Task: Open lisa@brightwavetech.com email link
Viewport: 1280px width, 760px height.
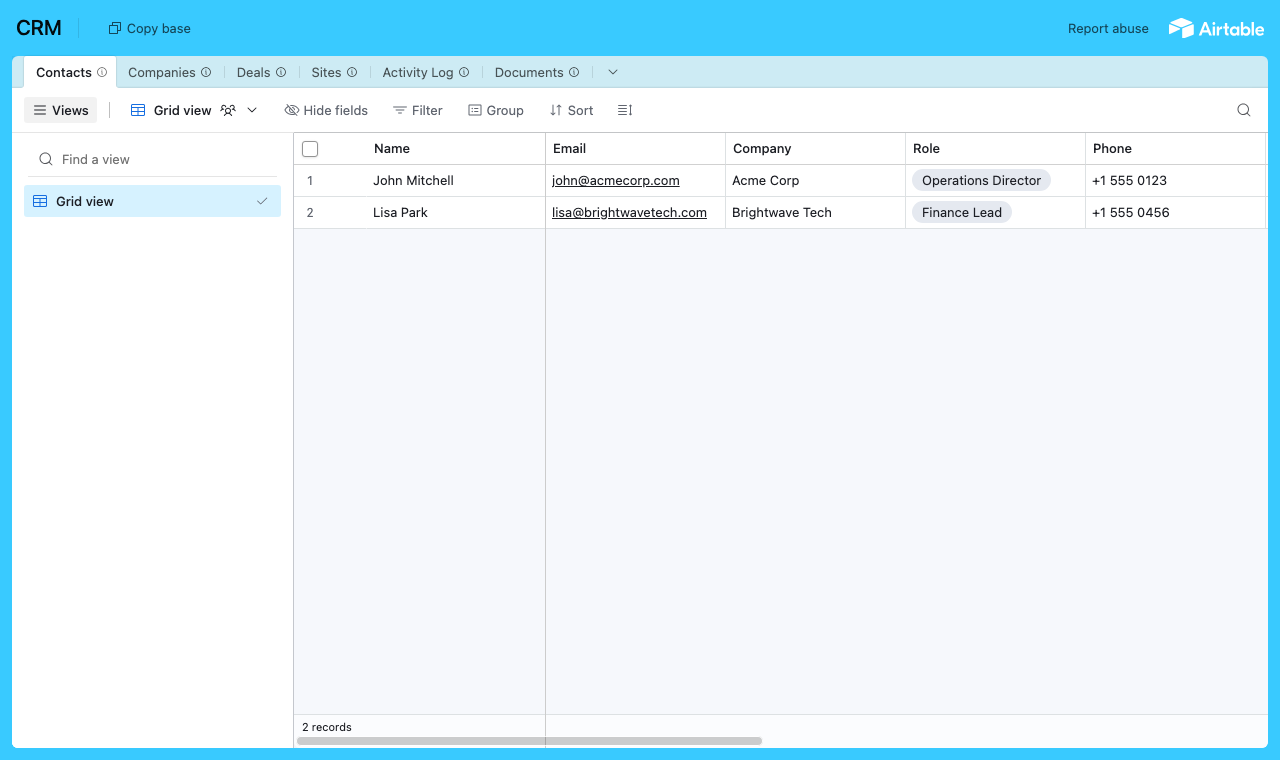Action: coord(629,213)
